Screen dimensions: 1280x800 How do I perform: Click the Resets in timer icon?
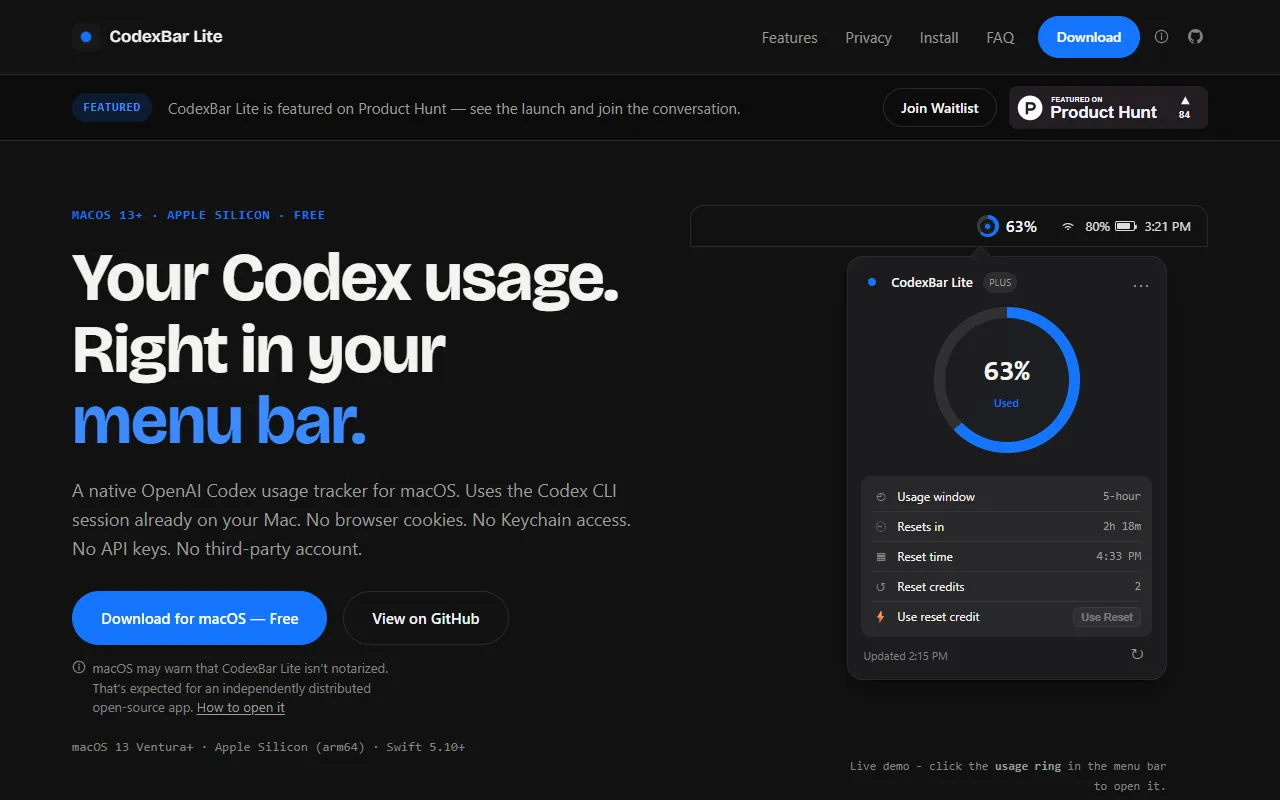point(880,527)
